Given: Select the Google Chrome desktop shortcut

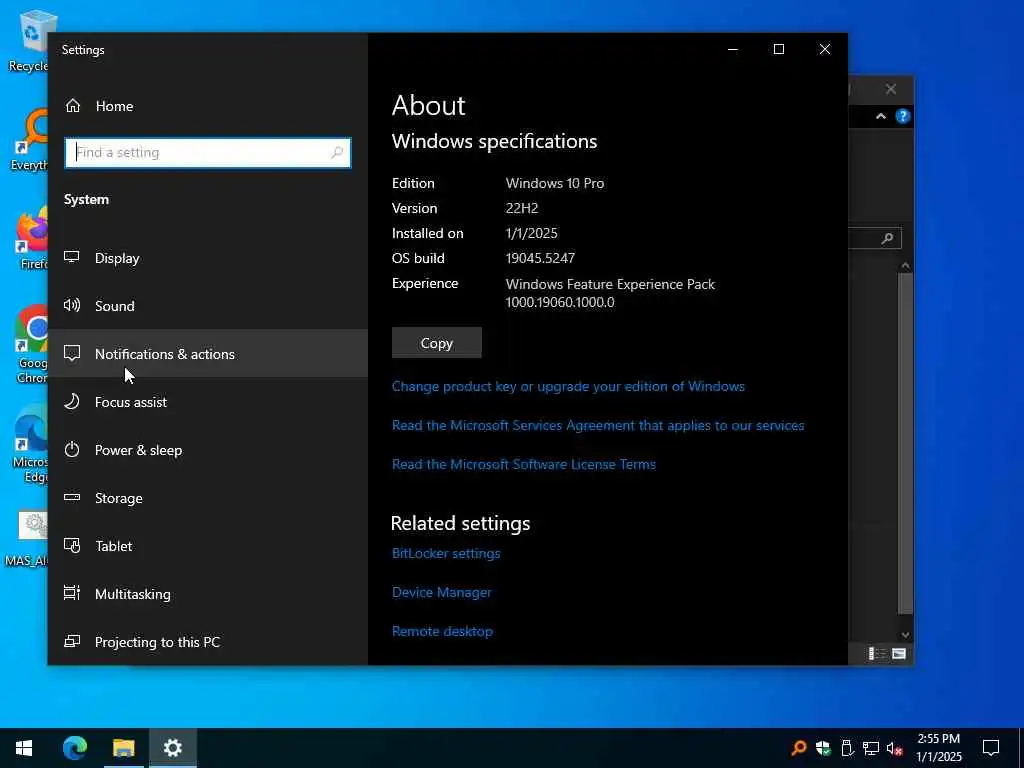Looking at the screenshot, I should pos(31,345).
